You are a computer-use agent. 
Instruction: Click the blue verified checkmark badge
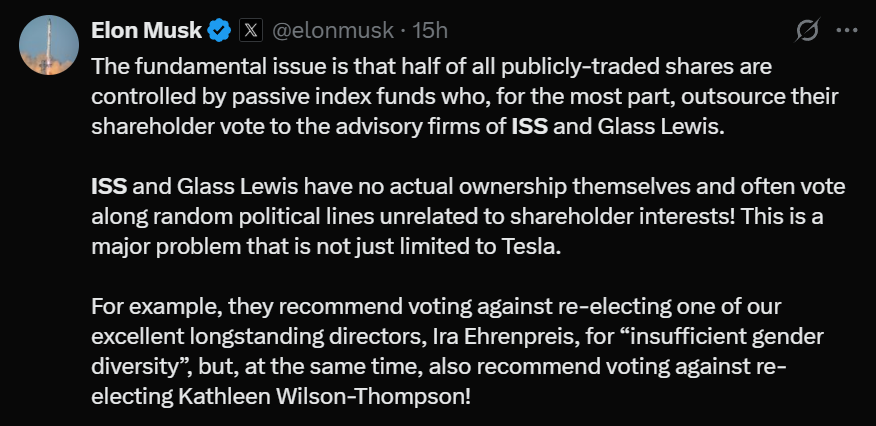coord(219,31)
